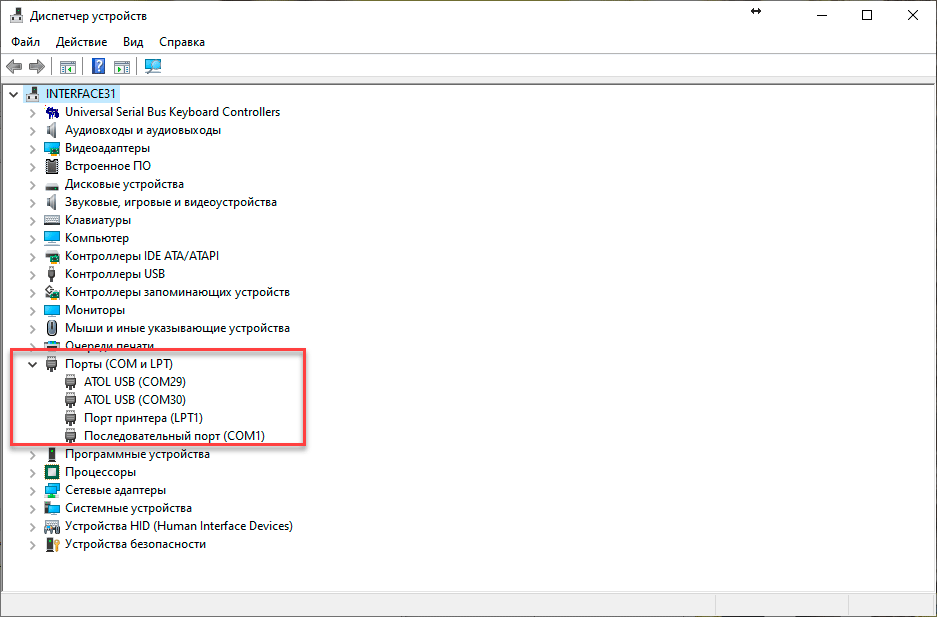Open the Вид menu
This screenshot has height=617, width=937.
pos(133,42)
